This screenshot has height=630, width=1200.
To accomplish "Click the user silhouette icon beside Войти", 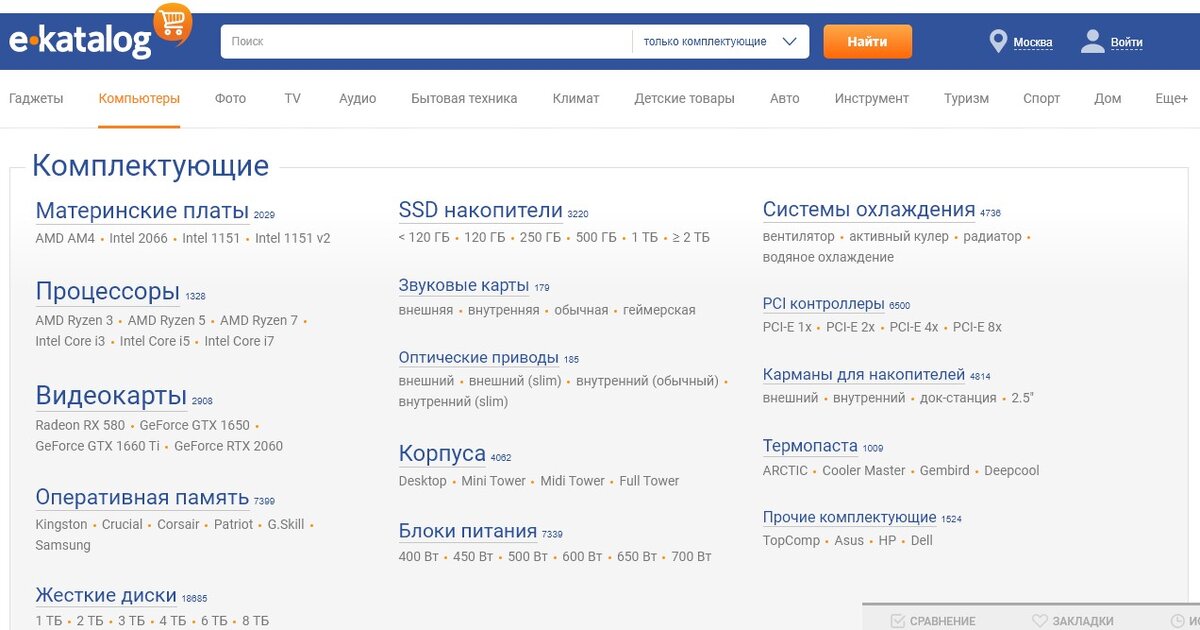I will coord(1091,41).
